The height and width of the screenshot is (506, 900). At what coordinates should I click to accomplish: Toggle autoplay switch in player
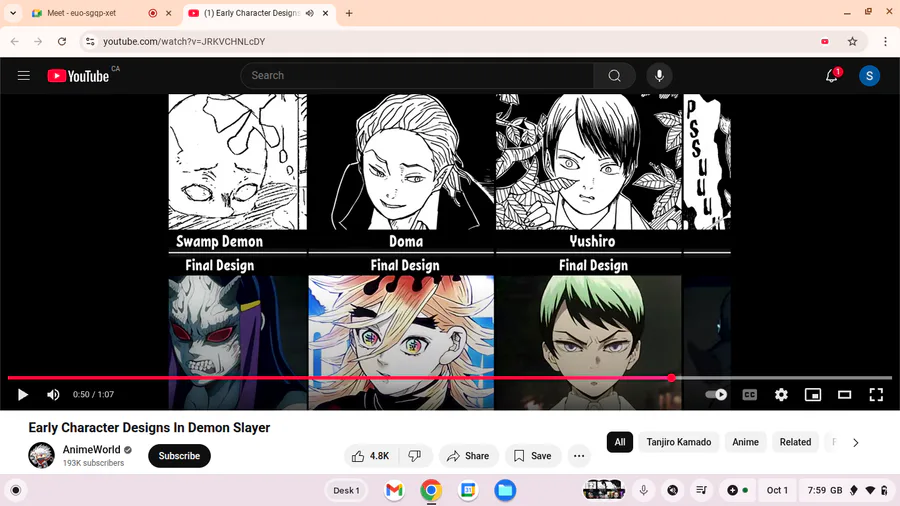(716, 395)
